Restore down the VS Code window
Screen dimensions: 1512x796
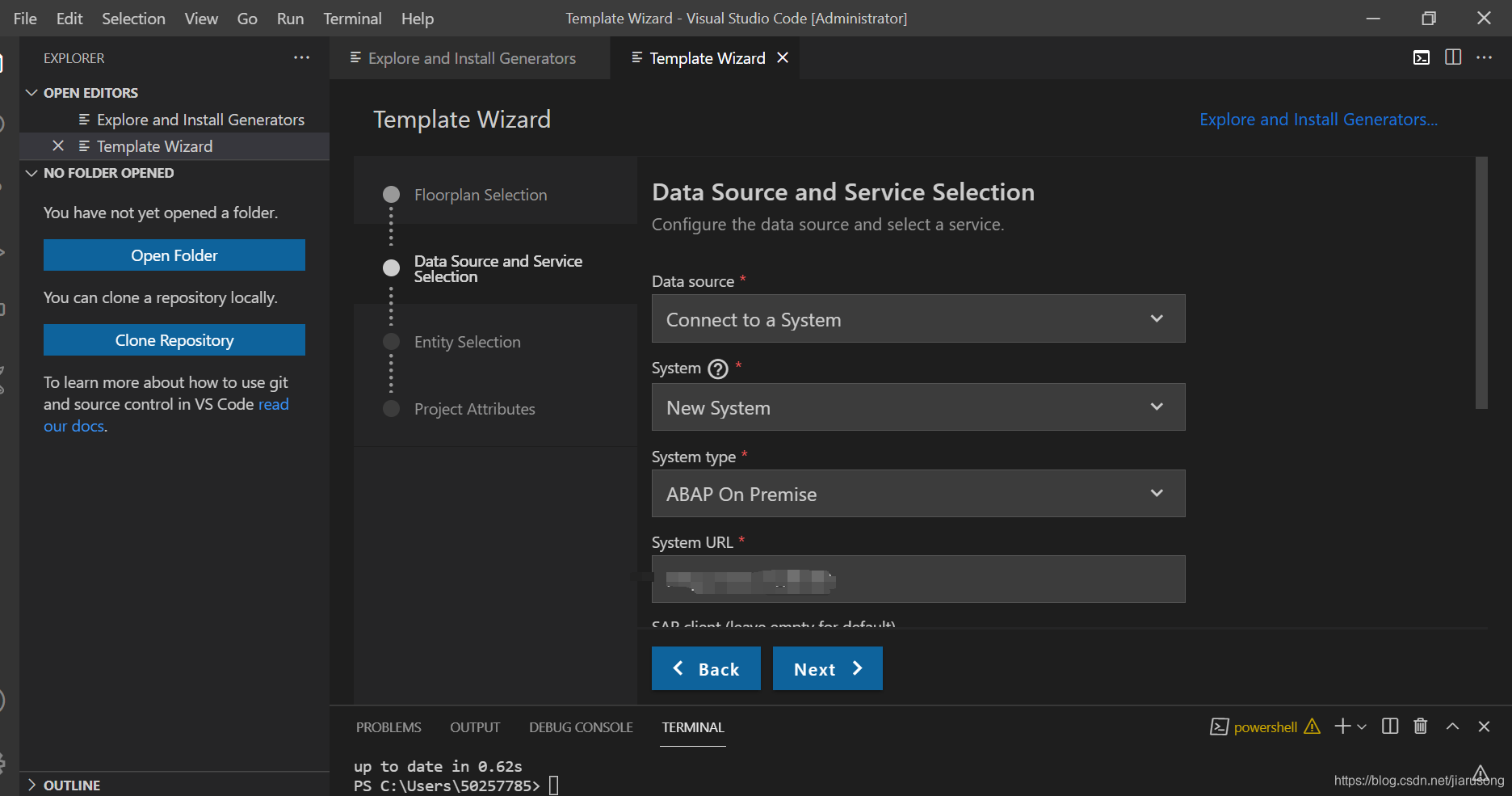pyautogui.click(x=1429, y=18)
